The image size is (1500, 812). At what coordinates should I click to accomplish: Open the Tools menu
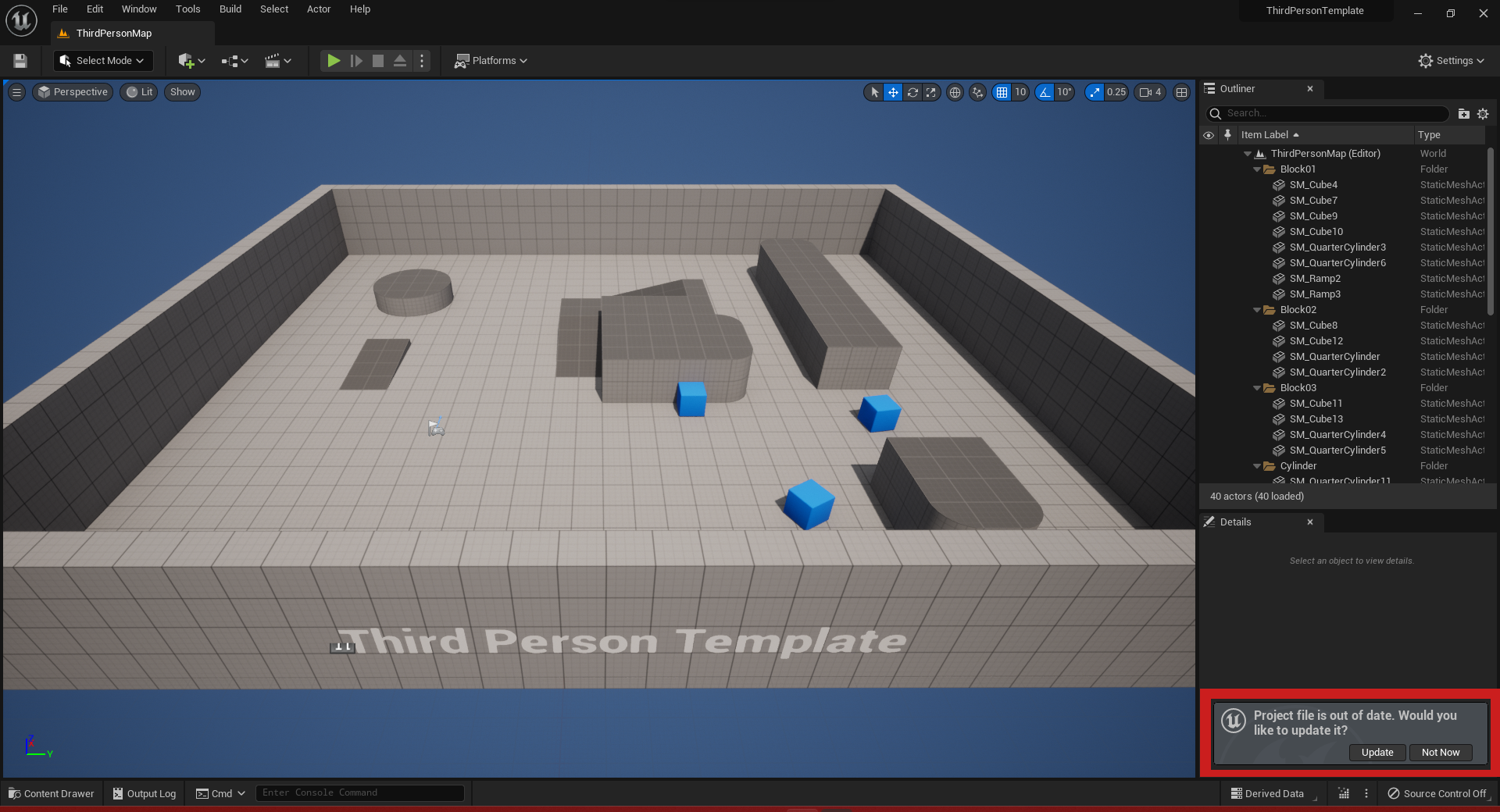coord(188,9)
